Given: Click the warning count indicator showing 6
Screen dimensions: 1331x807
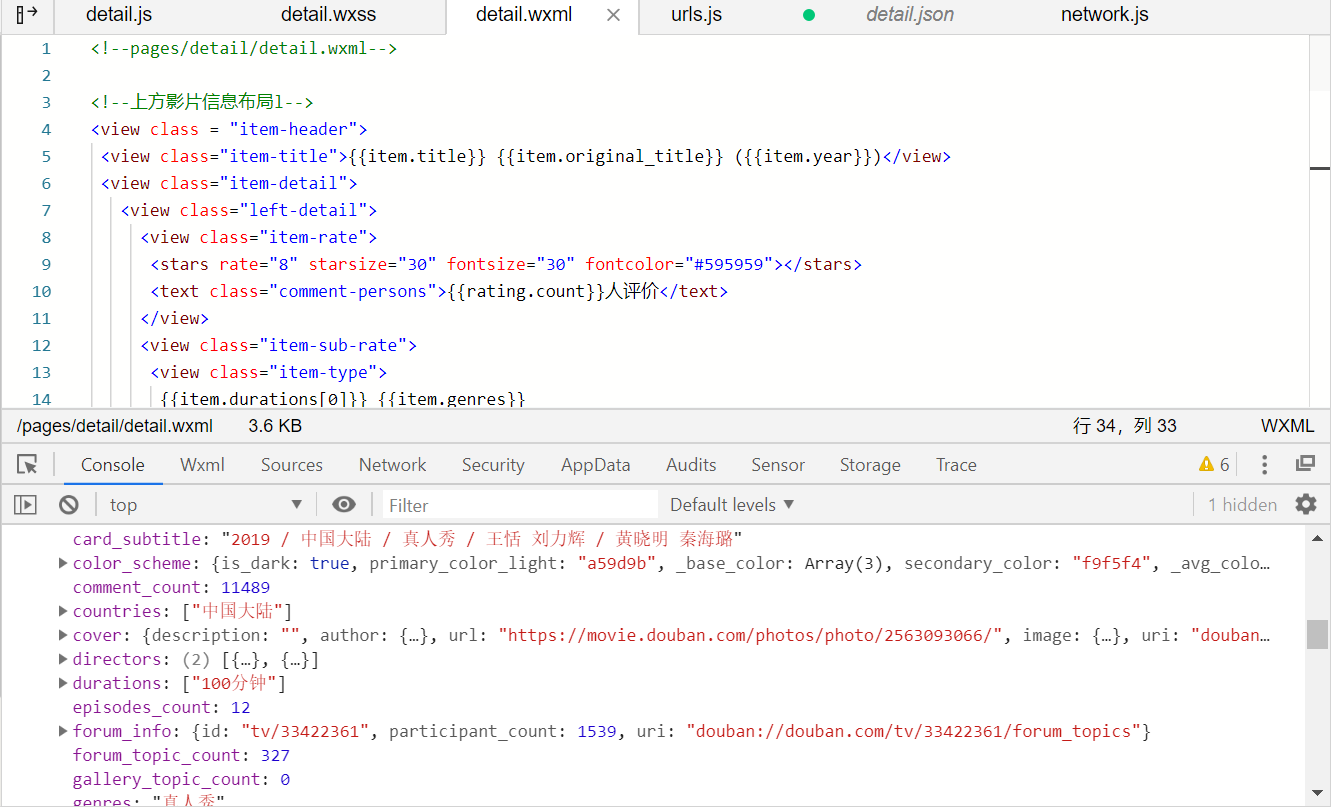Looking at the screenshot, I should coord(1214,465).
